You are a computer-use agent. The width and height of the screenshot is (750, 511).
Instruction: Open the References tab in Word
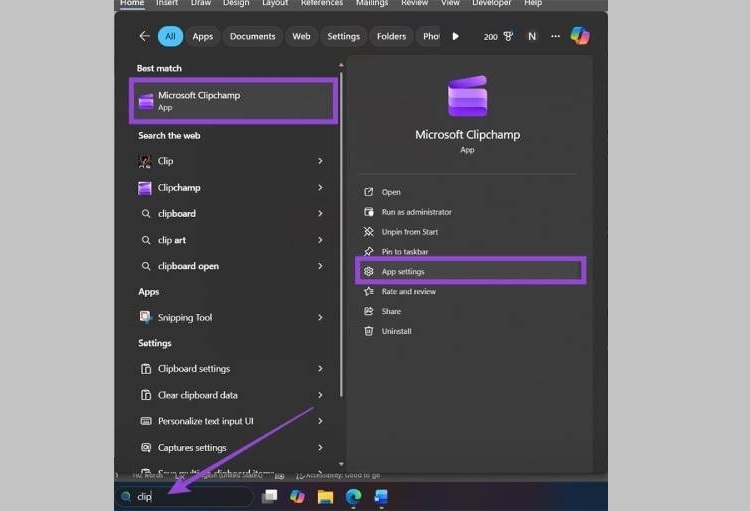tap(321, 3)
